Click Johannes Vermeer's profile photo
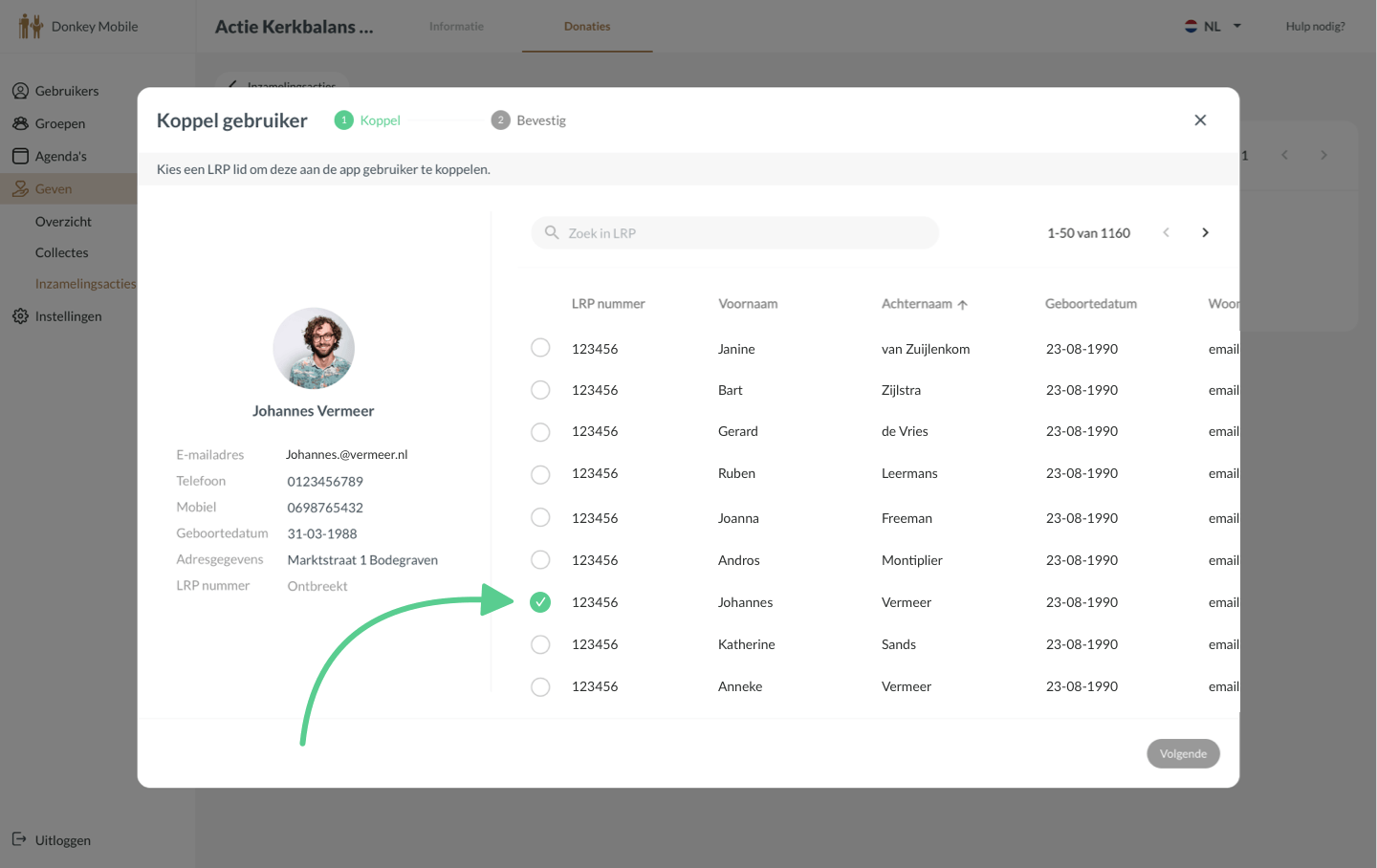 (x=314, y=348)
